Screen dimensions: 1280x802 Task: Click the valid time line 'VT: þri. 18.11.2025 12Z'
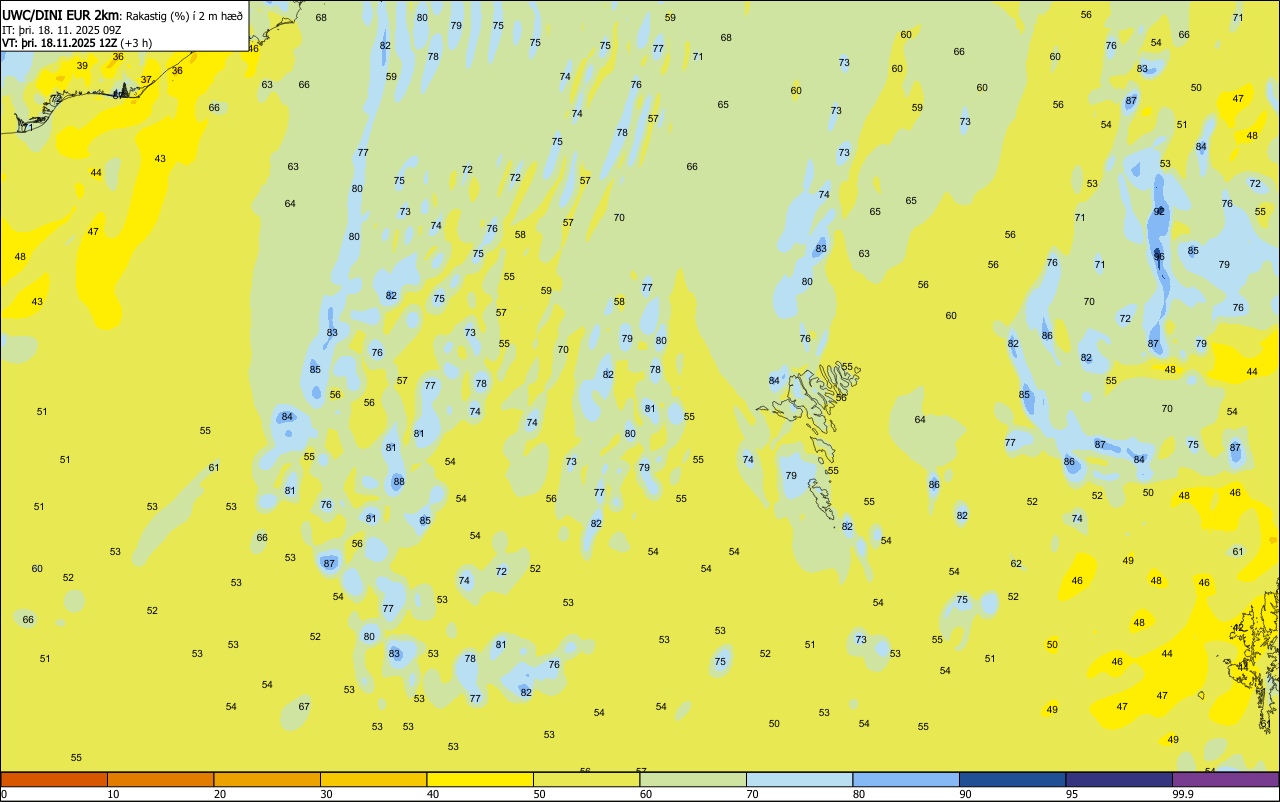point(59,43)
